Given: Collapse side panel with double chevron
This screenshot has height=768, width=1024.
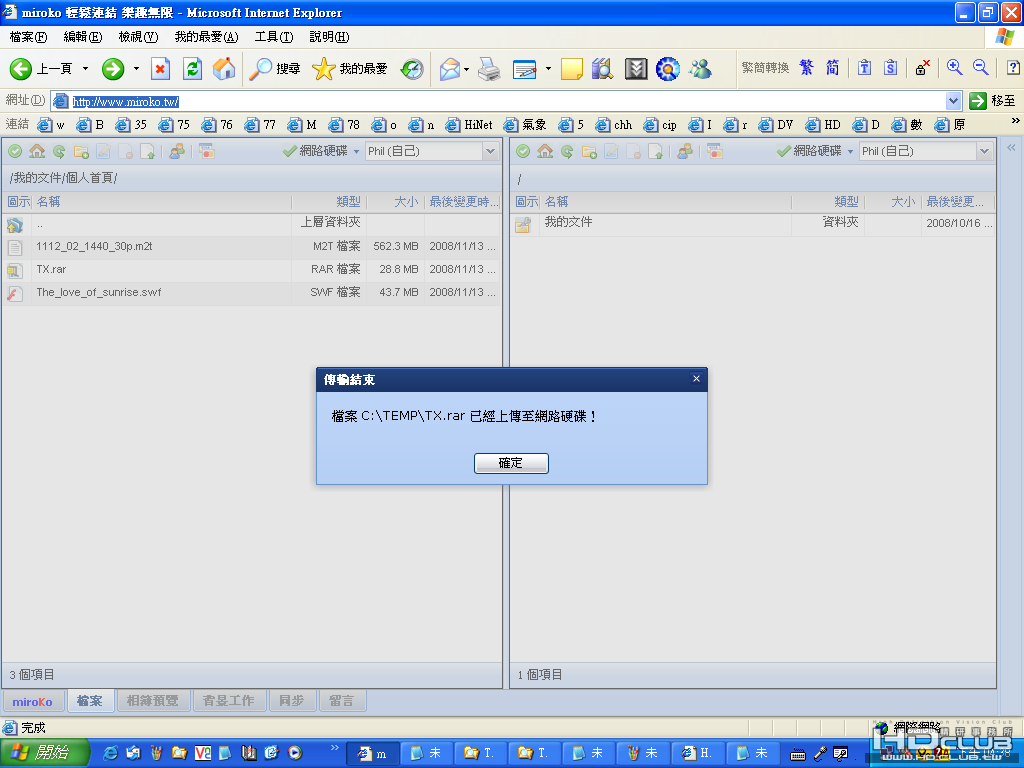Looking at the screenshot, I should [1011, 148].
